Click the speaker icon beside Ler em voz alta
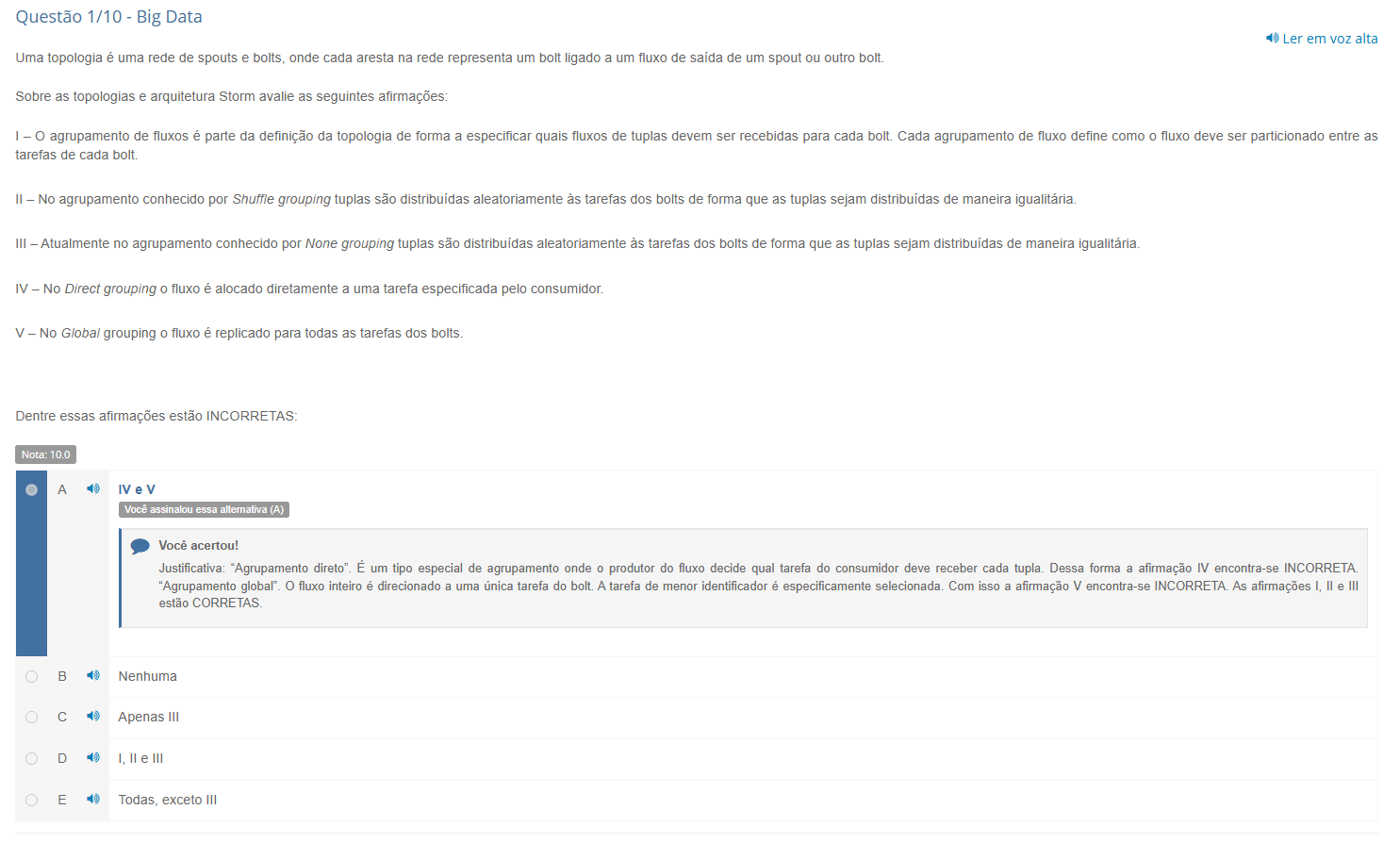Viewport: 1400px width, 843px height. tap(1272, 38)
